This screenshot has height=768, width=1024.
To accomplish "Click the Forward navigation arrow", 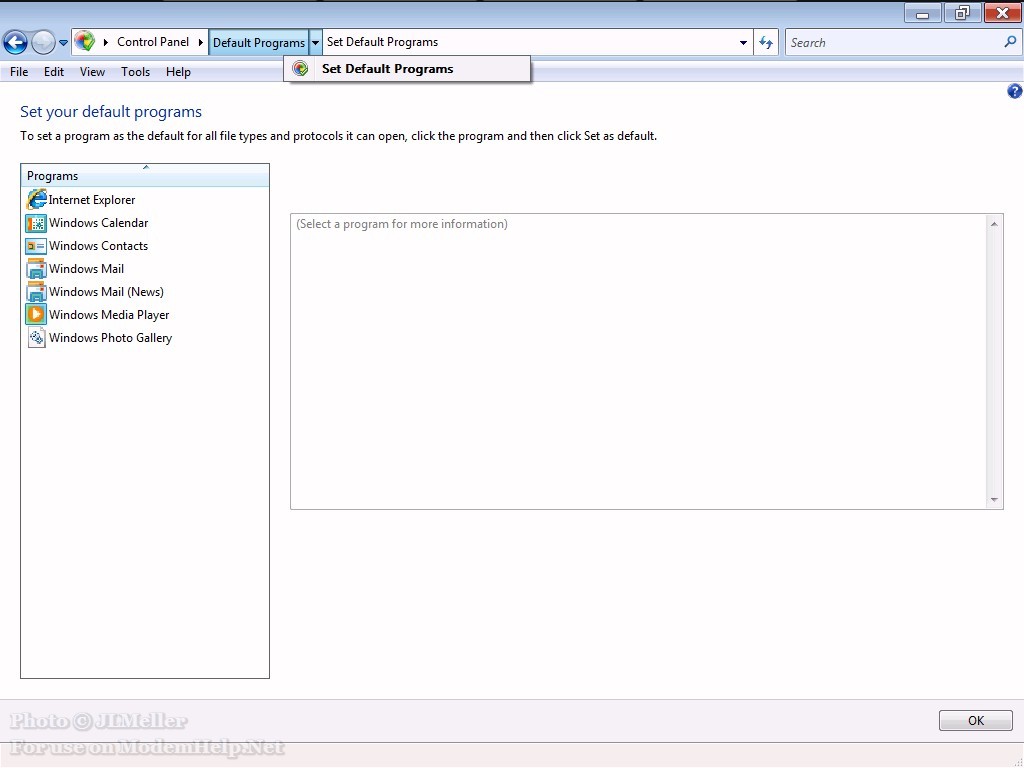I will click(x=43, y=42).
